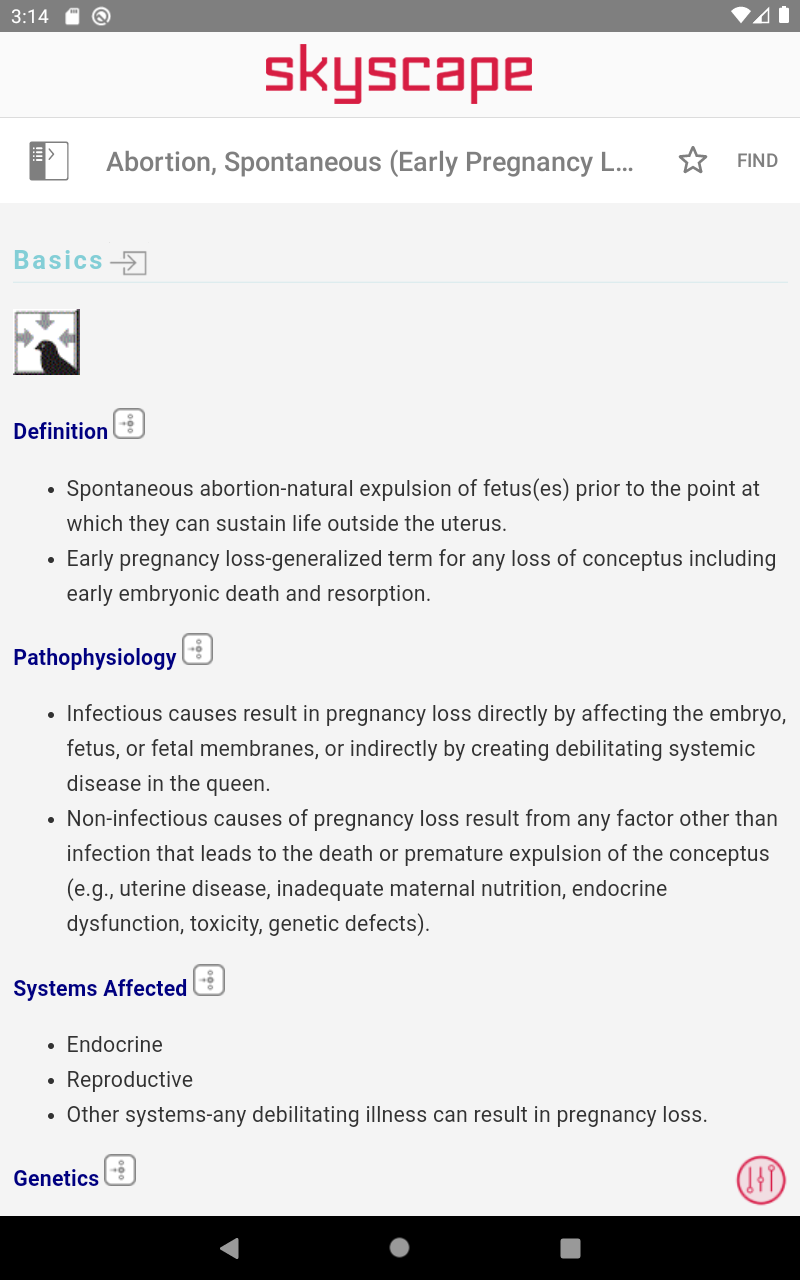Tap the Skyscape logo header
The width and height of the screenshot is (800, 1280).
pyautogui.click(x=399, y=74)
